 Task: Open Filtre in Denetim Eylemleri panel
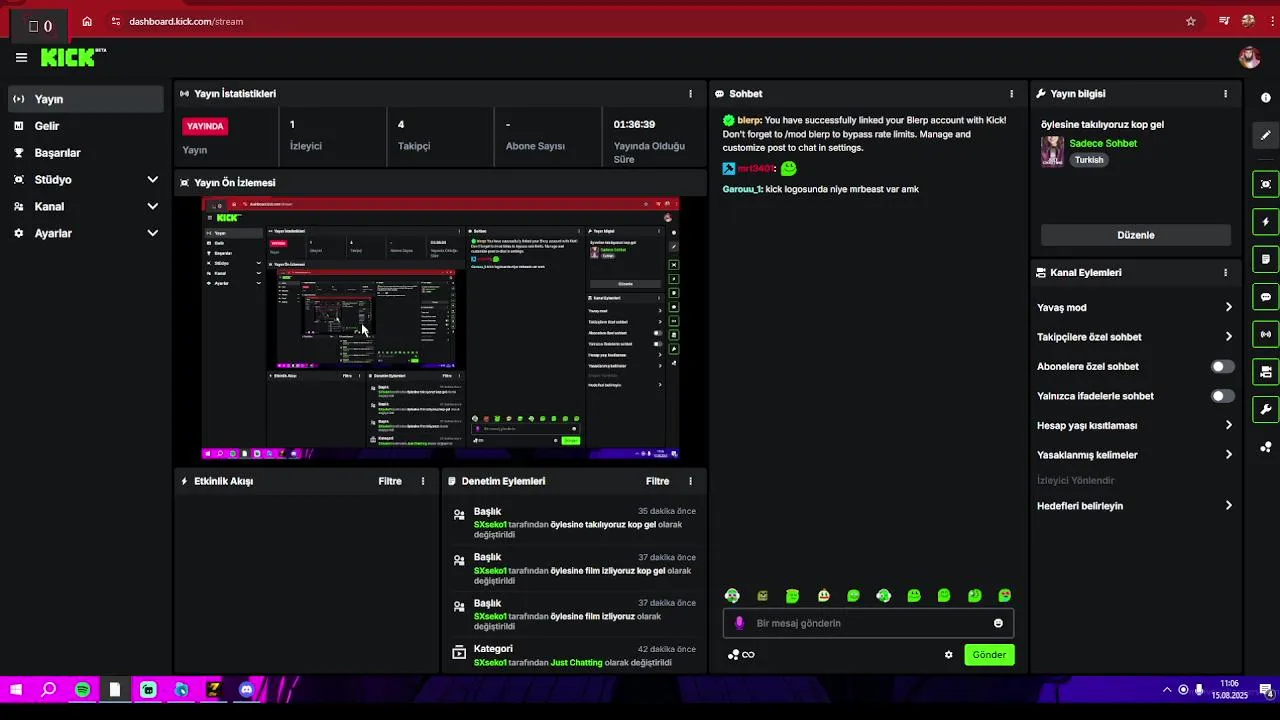point(657,481)
